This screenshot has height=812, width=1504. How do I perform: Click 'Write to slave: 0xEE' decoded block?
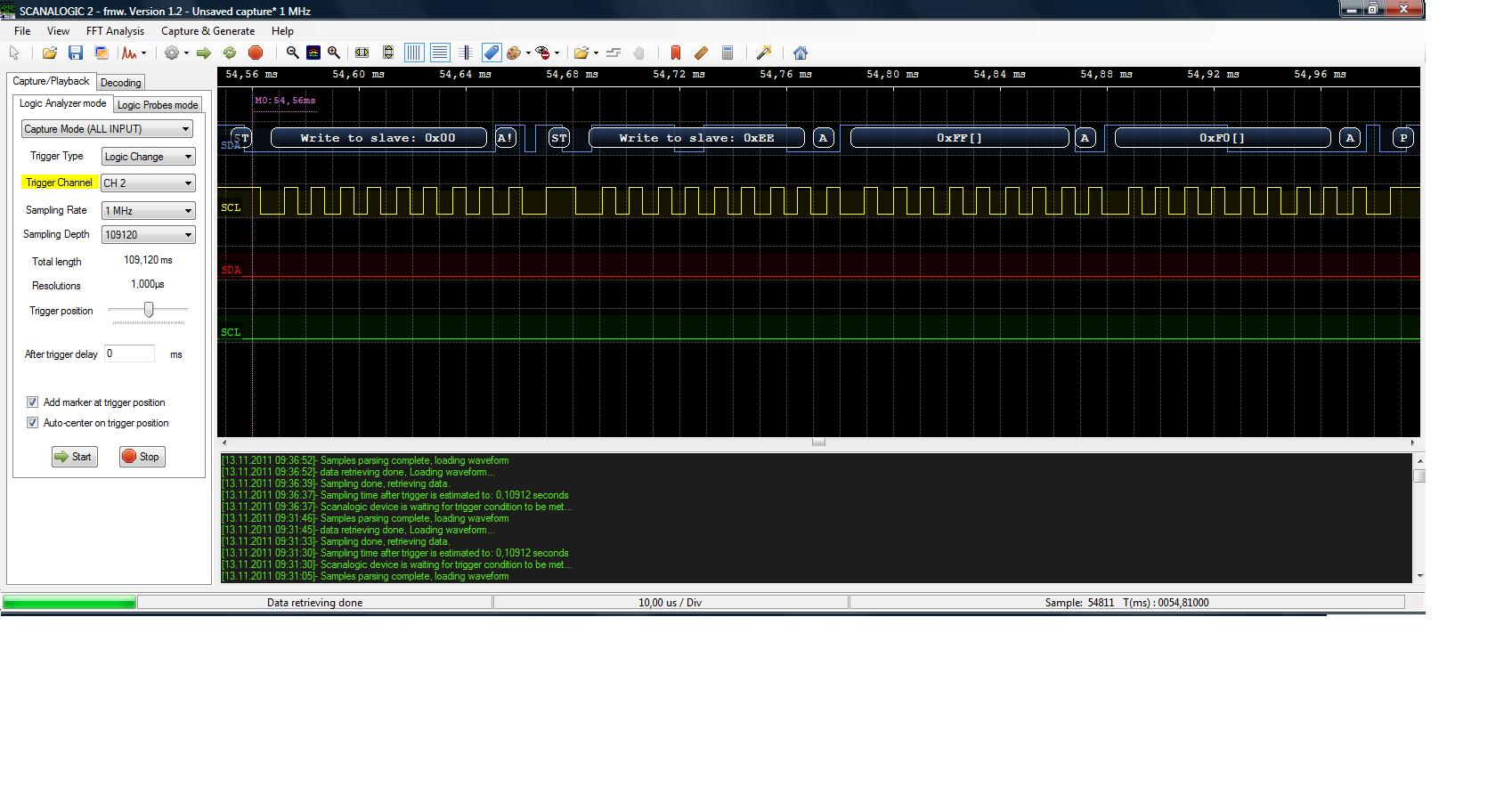point(696,138)
